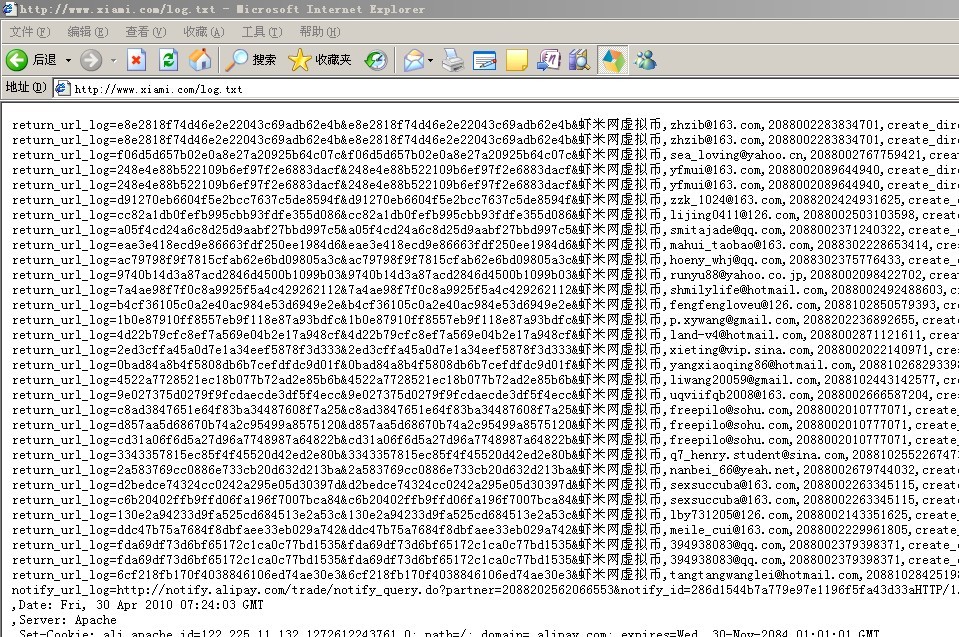Open the 收藏夹 favorites pane
This screenshot has height=637, width=959.
coord(319,60)
